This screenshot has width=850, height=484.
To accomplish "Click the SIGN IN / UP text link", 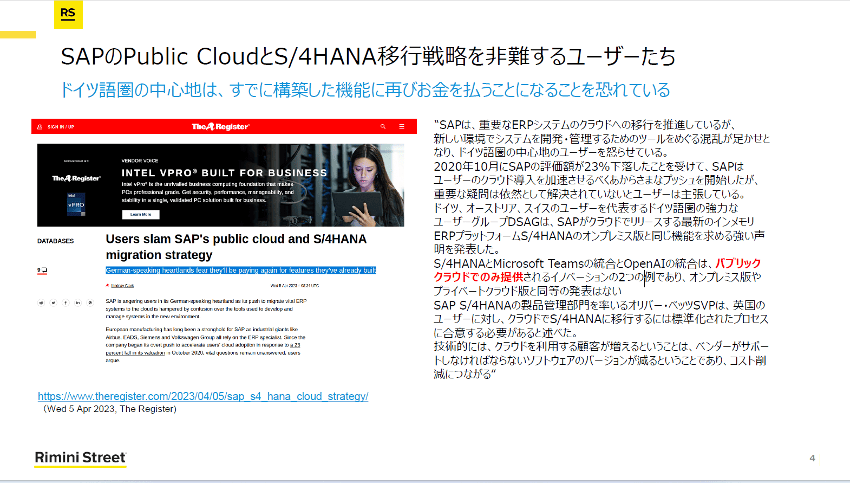I will tap(61, 127).
